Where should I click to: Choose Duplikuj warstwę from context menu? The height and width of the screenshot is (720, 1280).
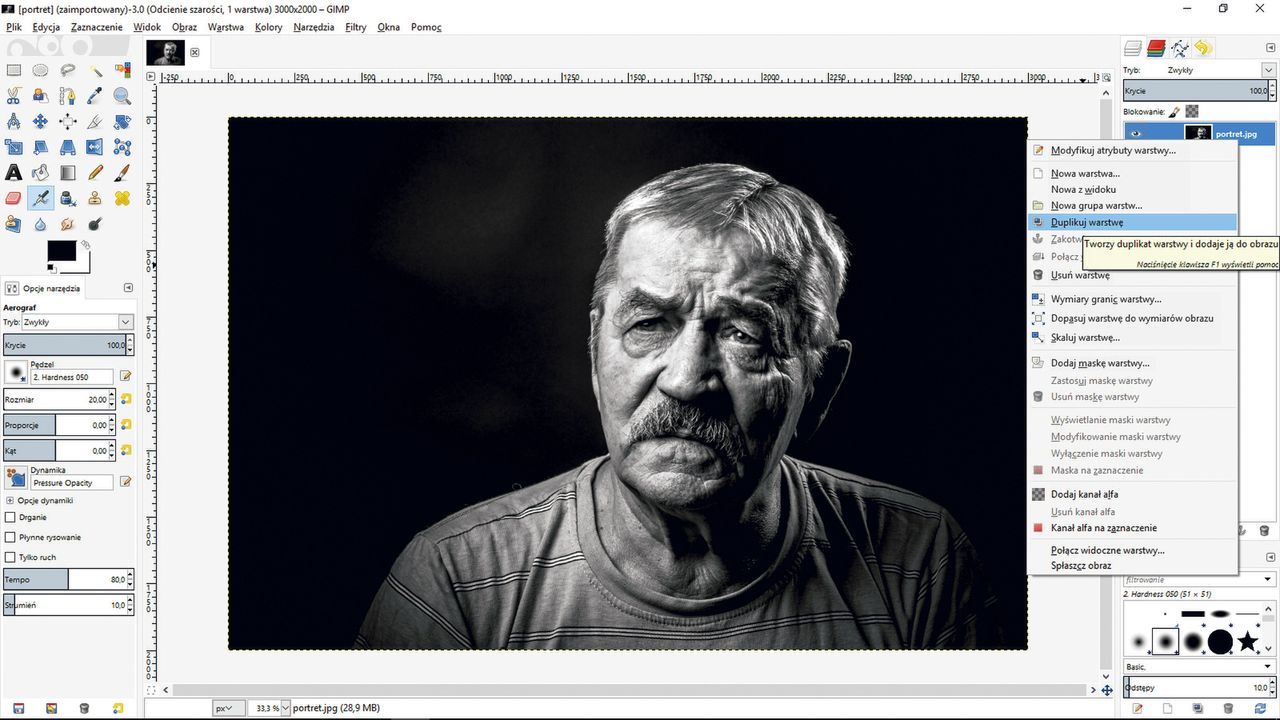[x=1132, y=222]
